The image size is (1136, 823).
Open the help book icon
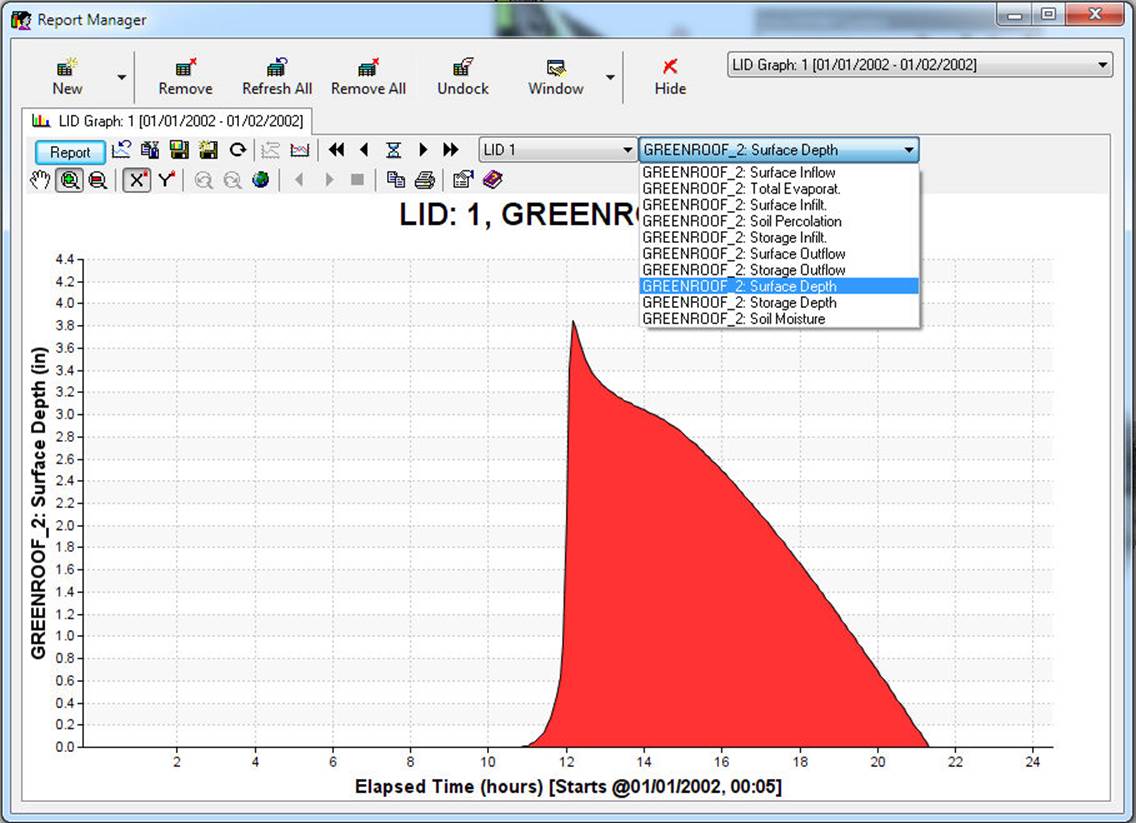(492, 179)
